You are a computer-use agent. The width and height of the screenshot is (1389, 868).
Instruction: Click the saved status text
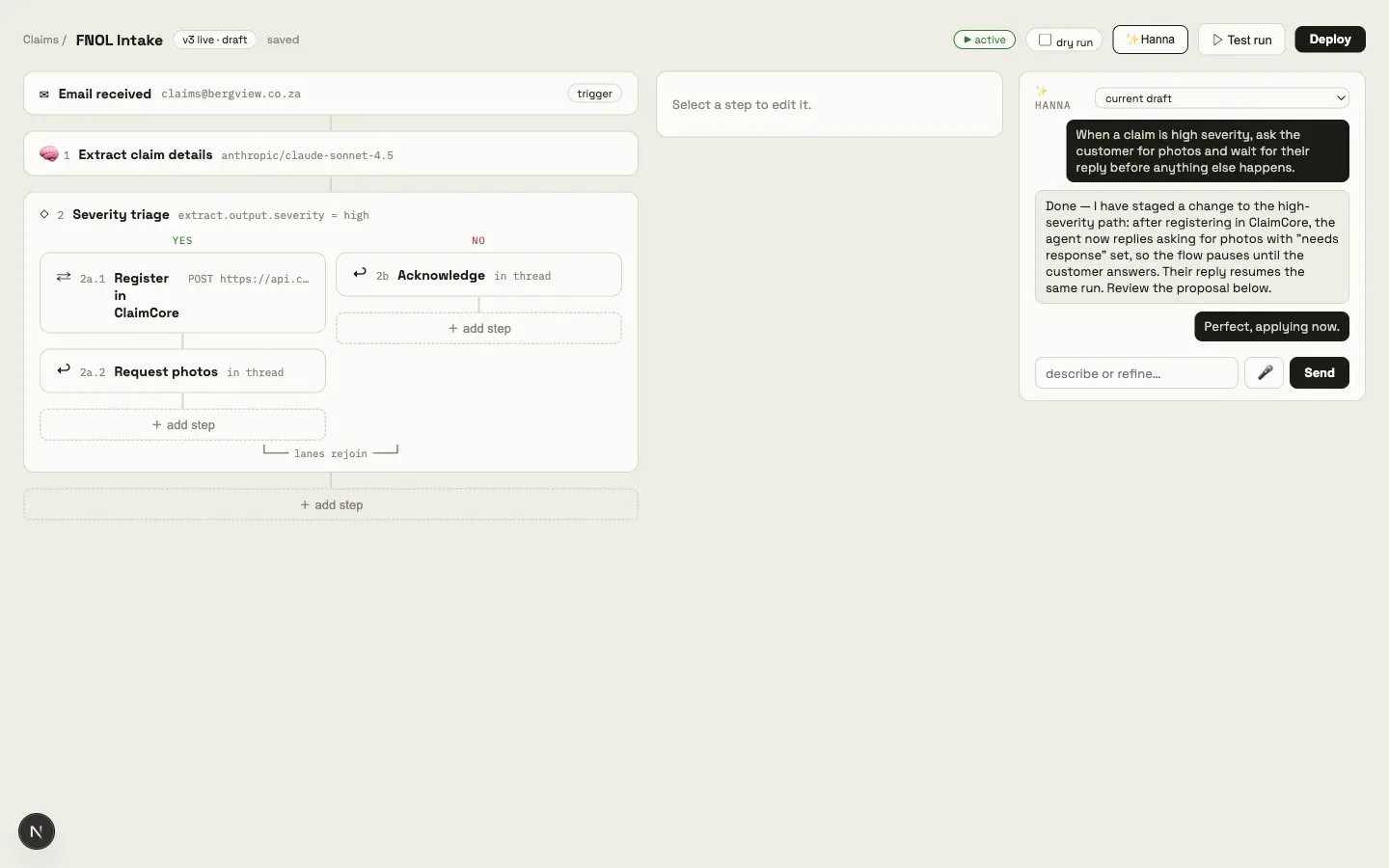click(283, 40)
